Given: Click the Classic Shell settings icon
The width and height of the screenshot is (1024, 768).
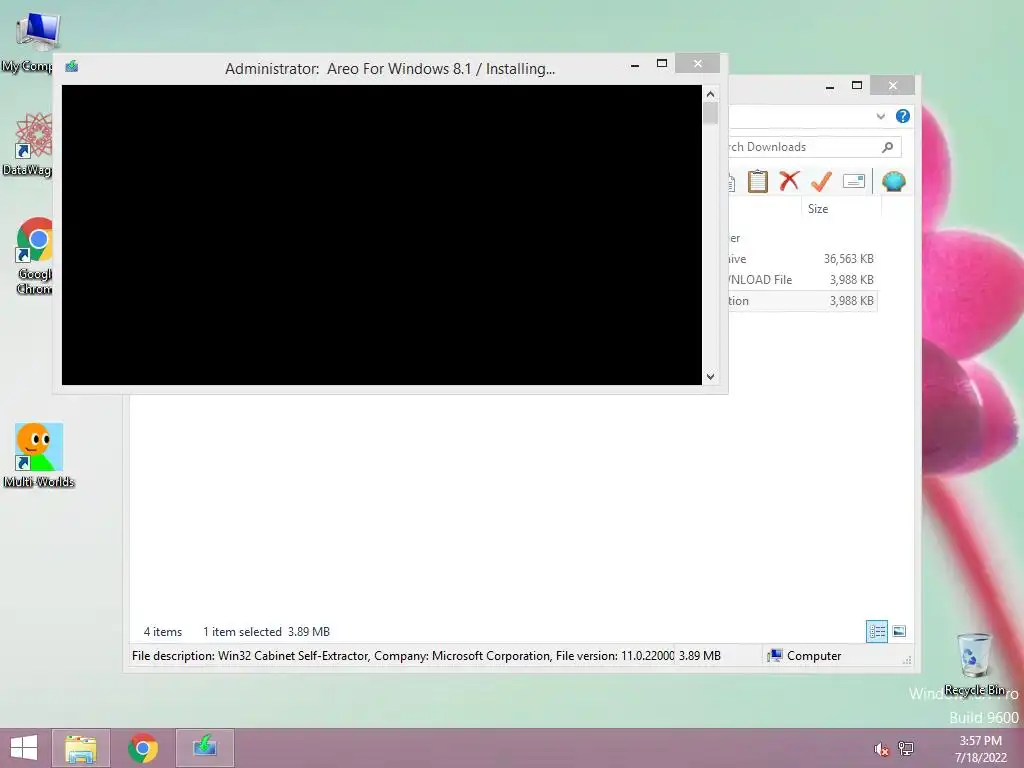Looking at the screenshot, I should pos(893,181).
